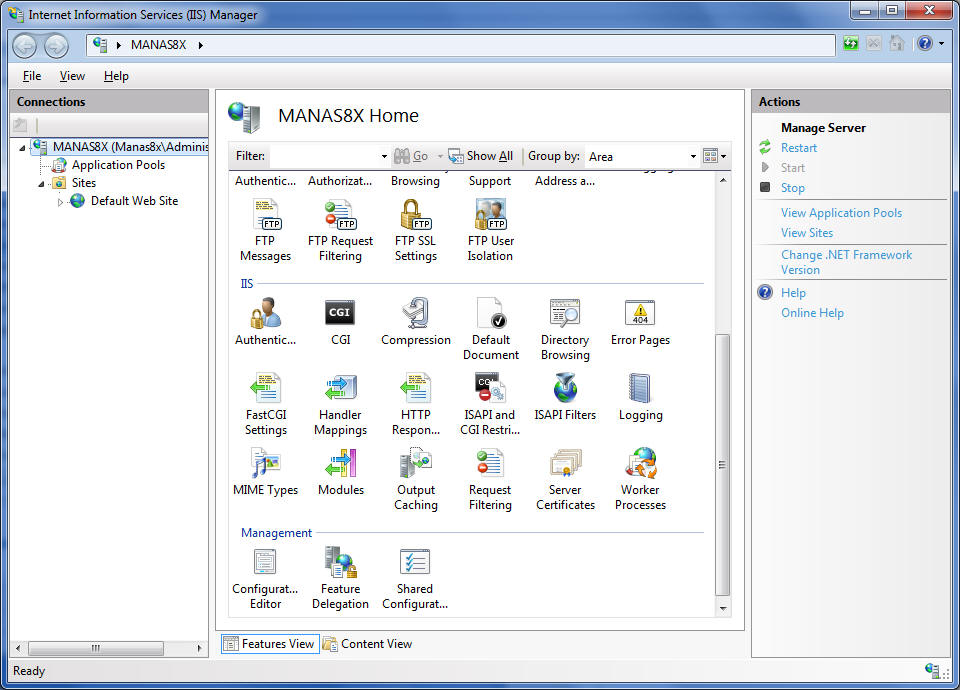The width and height of the screenshot is (960, 690).
Task: Open the Server Certificates feature icon
Action: click(565, 464)
